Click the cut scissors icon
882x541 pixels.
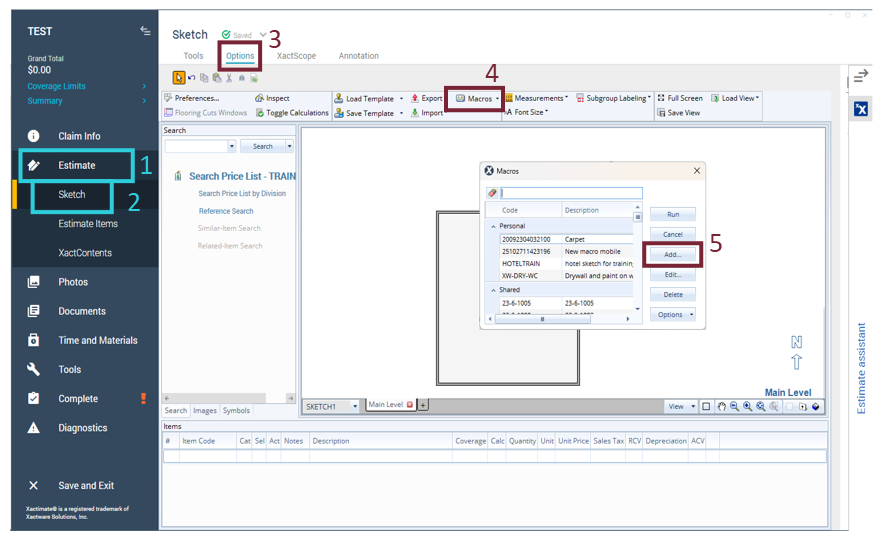point(229,78)
